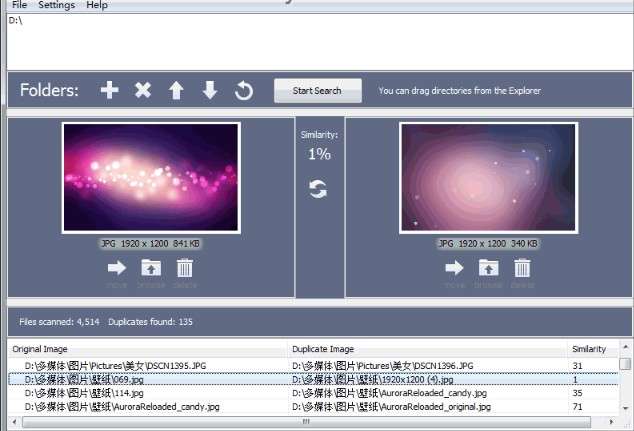Move folder up with up arrow icon
The width and height of the screenshot is (634, 431).
click(x=176, y=90)
